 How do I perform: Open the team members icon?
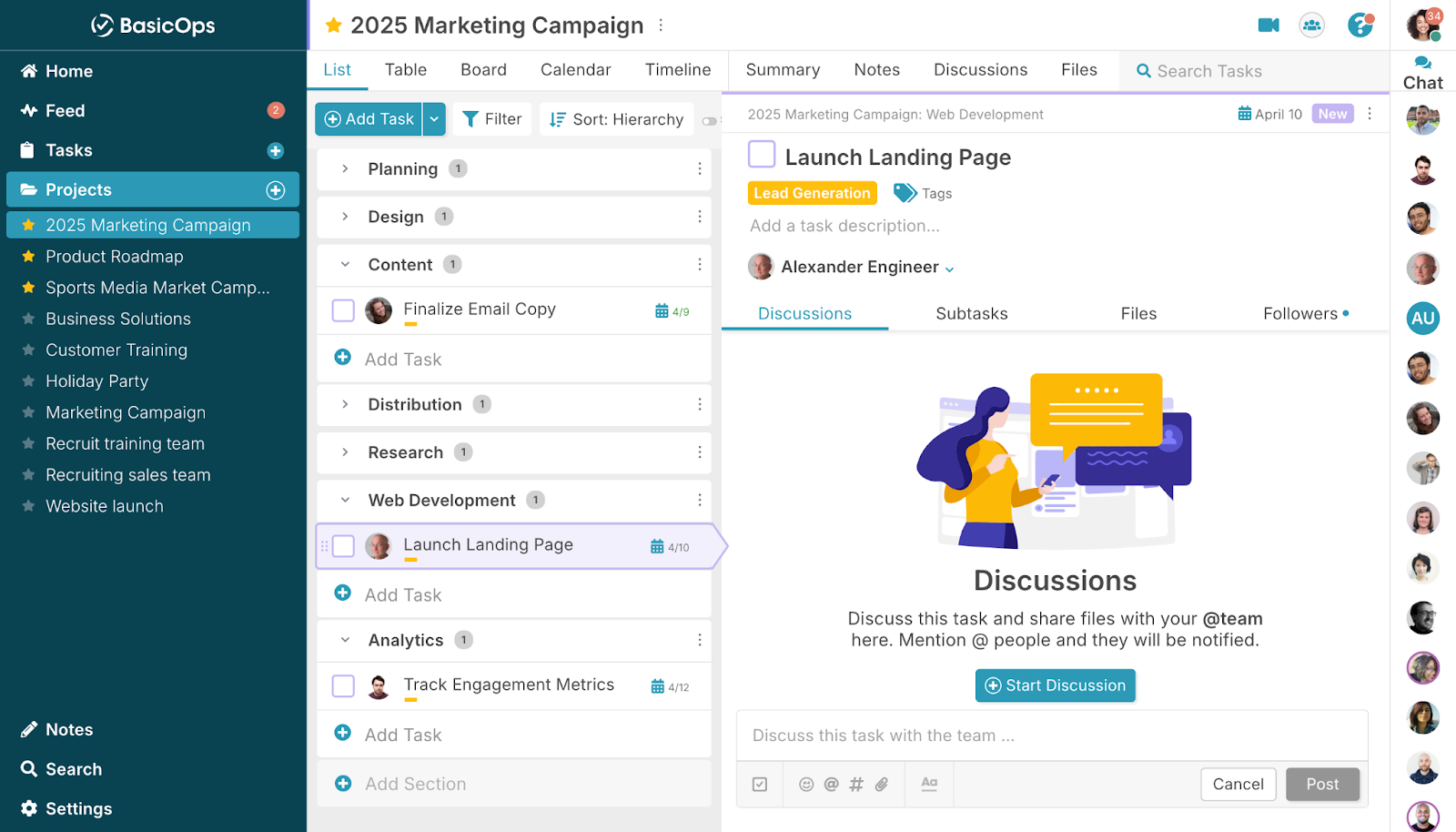(x=1311, y=25)
